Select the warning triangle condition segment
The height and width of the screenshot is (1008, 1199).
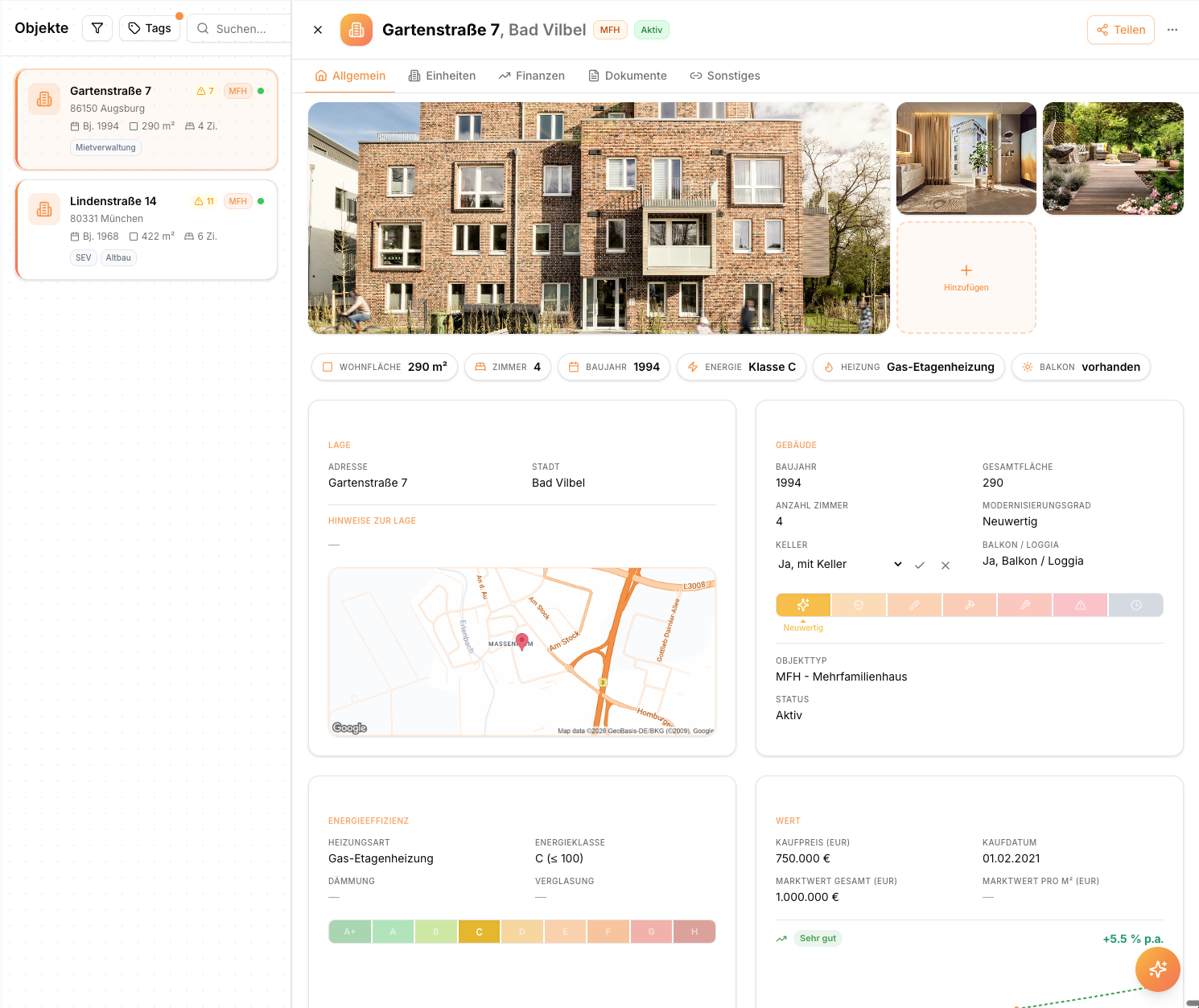pos(1081,605)
